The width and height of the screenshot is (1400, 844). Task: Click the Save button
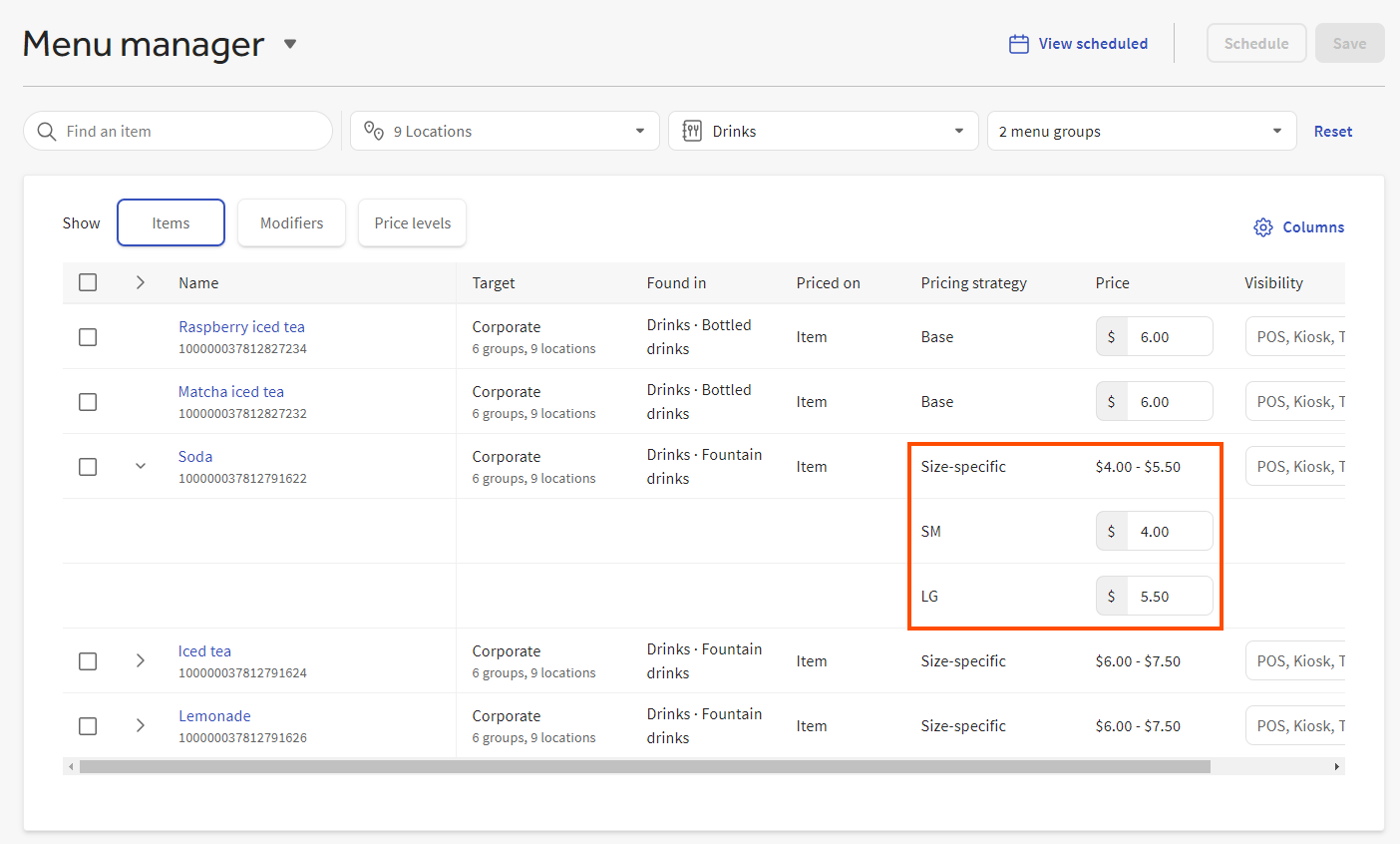point(1350,43)
